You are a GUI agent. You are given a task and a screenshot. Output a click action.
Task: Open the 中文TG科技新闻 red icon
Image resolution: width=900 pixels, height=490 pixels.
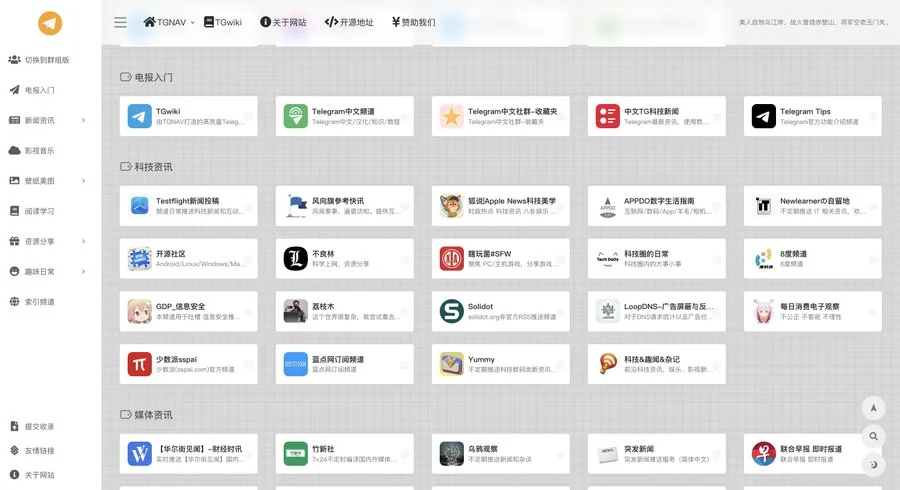point(608,116)
